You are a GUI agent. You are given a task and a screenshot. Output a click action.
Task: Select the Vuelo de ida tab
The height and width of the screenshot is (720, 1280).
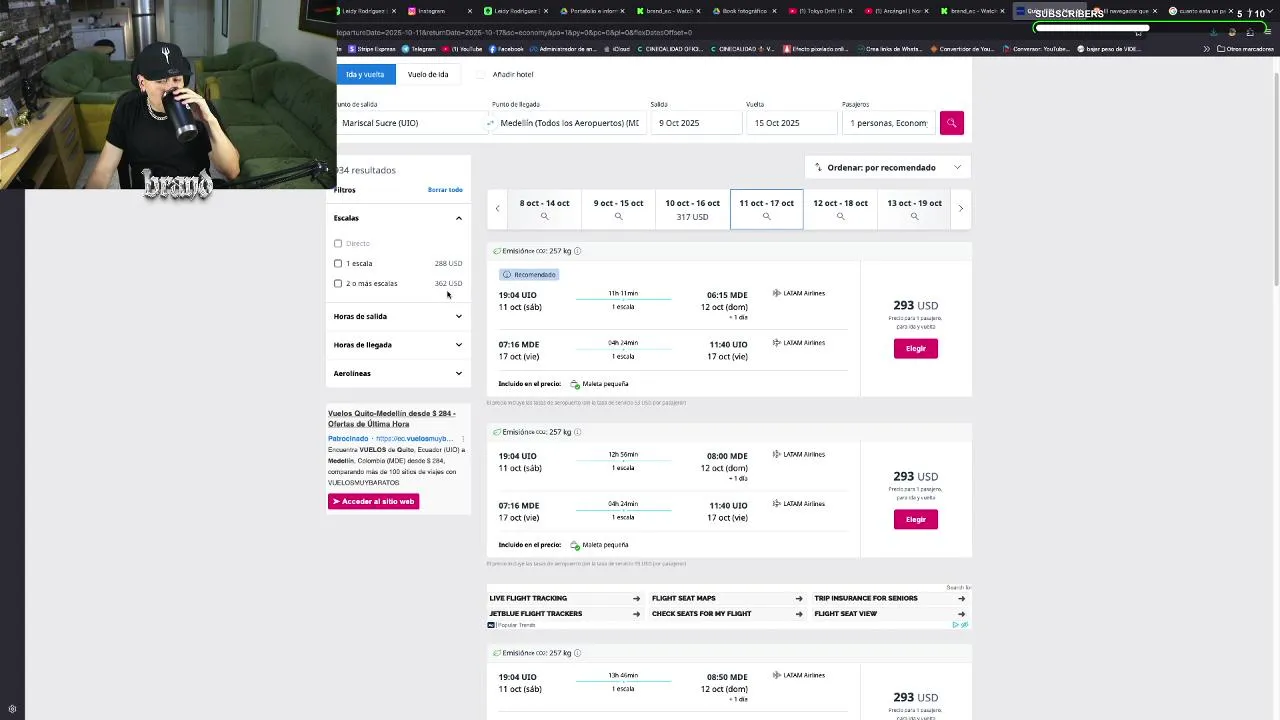pos(428,74)
